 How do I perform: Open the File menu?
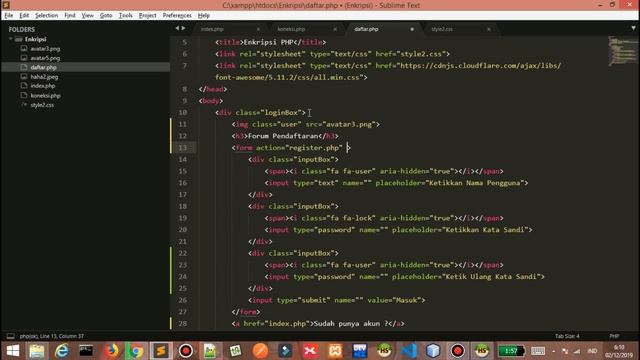click(9, 16)
